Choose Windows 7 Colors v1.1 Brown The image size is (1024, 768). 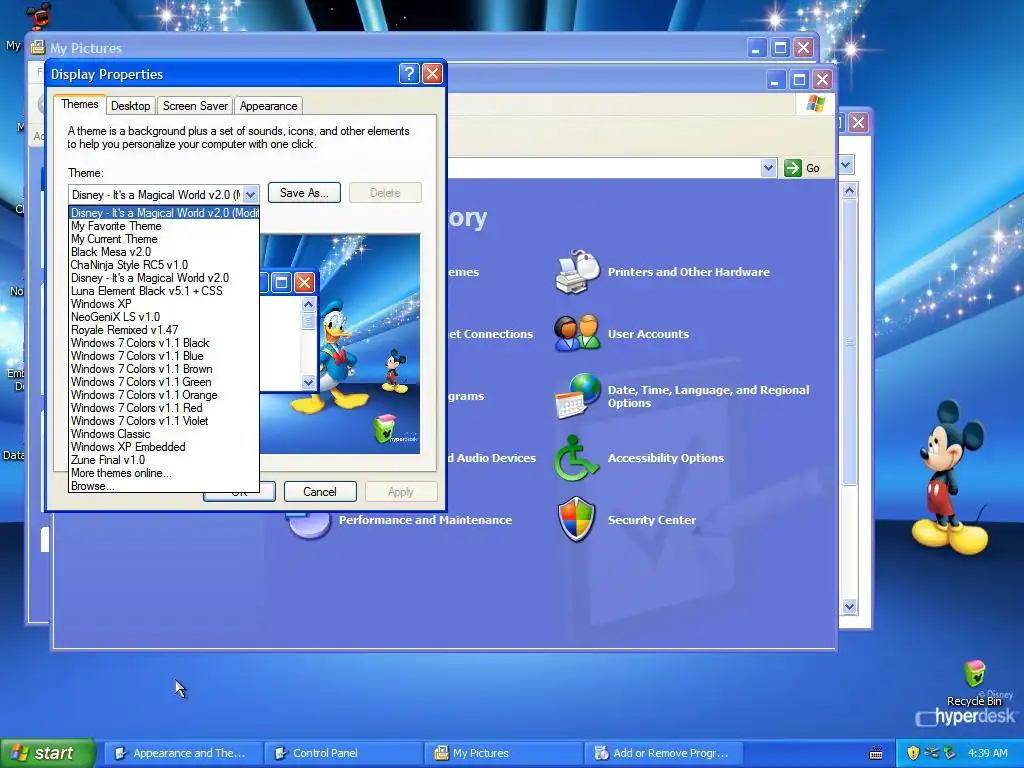(164, 369)
